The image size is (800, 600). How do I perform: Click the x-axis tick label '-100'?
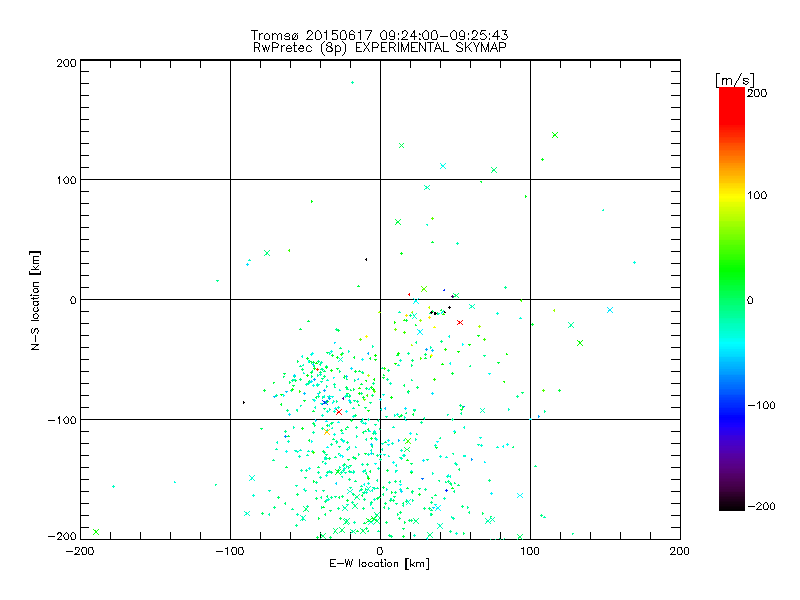tap(230, 551)
